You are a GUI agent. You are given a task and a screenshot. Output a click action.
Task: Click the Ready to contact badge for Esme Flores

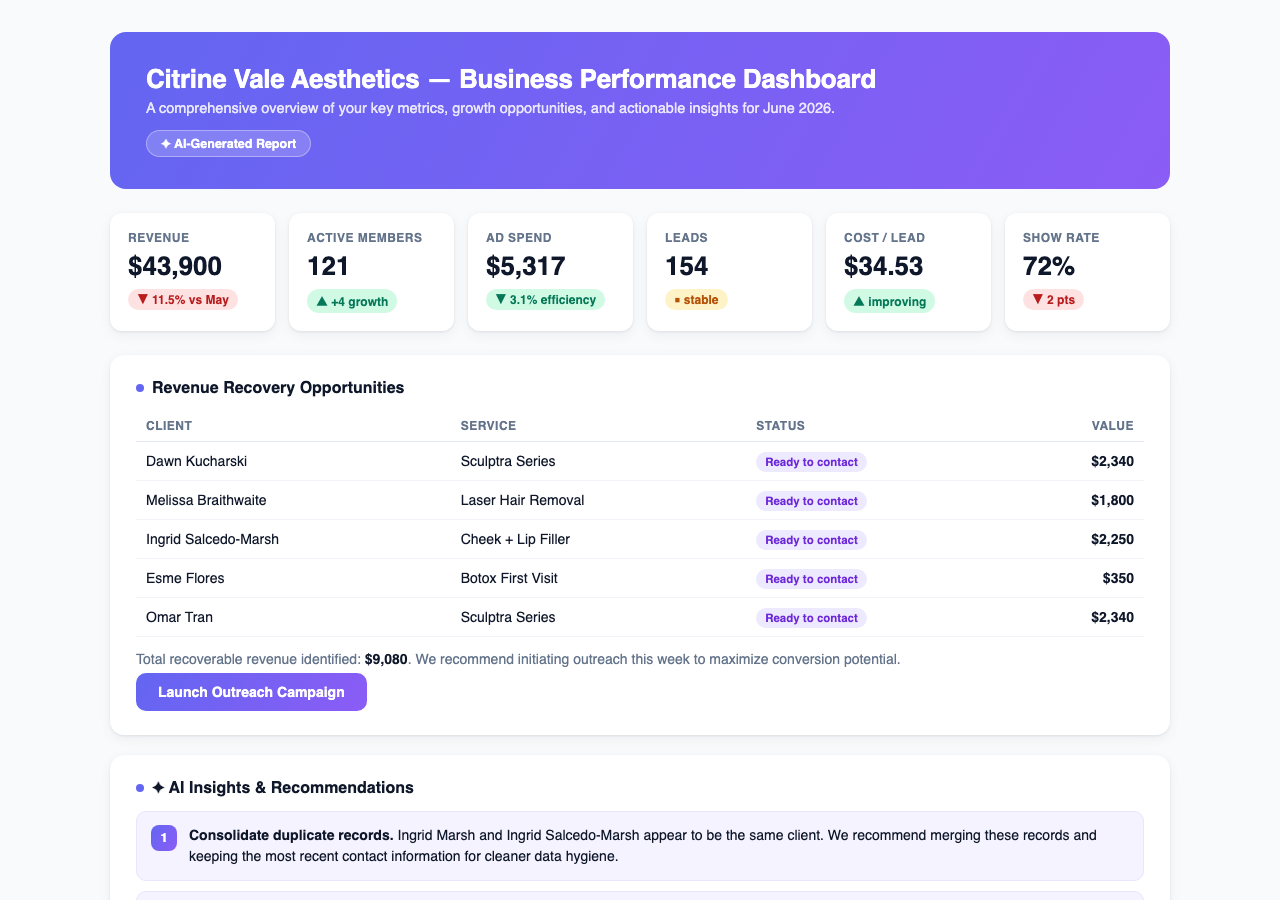coord(811,579)
